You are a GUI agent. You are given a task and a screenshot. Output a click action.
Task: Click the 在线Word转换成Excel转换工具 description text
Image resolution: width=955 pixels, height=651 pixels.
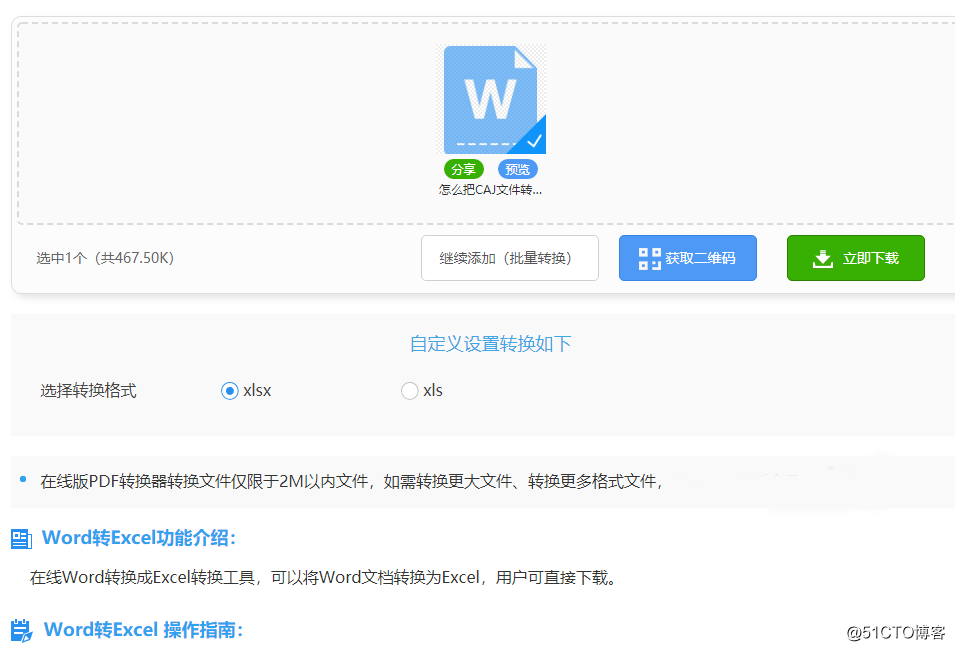click(x=324, y=577)
